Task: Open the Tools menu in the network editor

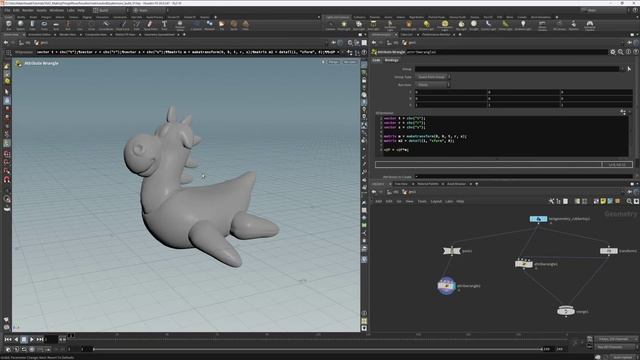Action: pos(422,201)
